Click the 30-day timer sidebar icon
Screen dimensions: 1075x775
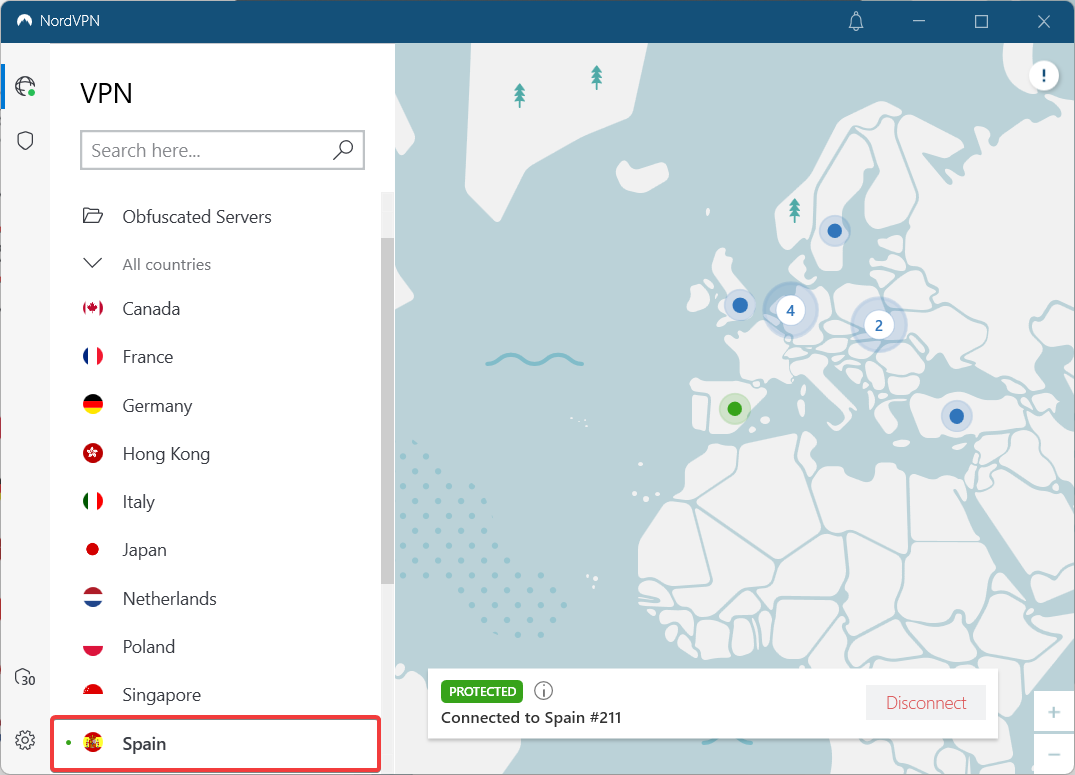25,678
